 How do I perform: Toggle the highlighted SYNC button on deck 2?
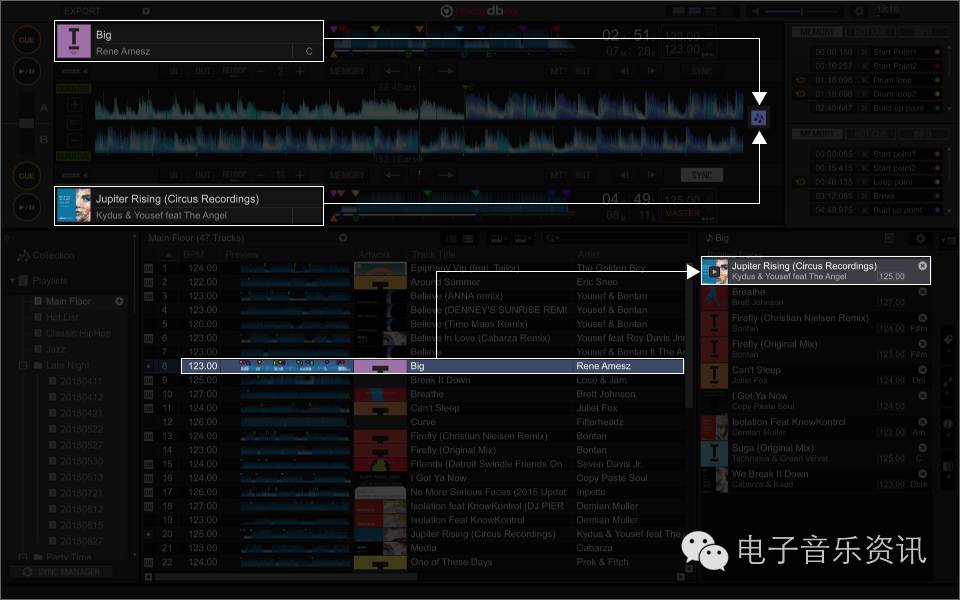(702, 175)
